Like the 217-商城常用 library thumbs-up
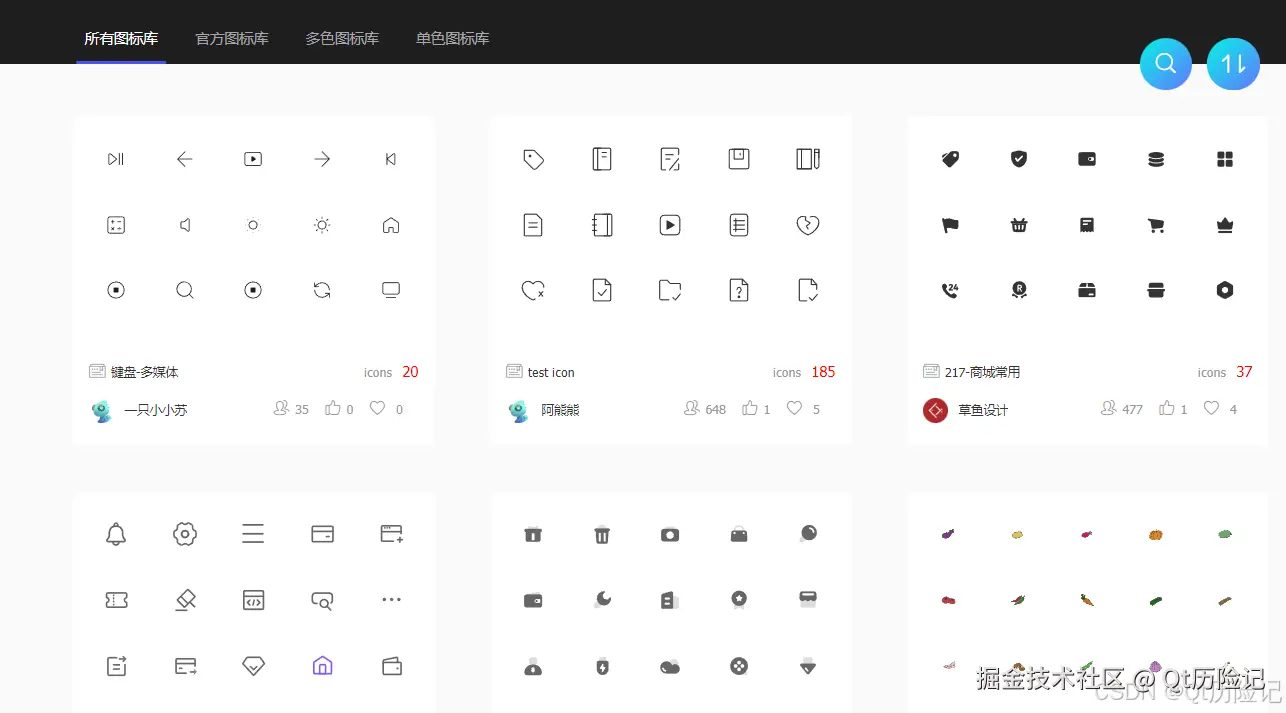This screenshot has height=713, width=1286. [1167, 408]
